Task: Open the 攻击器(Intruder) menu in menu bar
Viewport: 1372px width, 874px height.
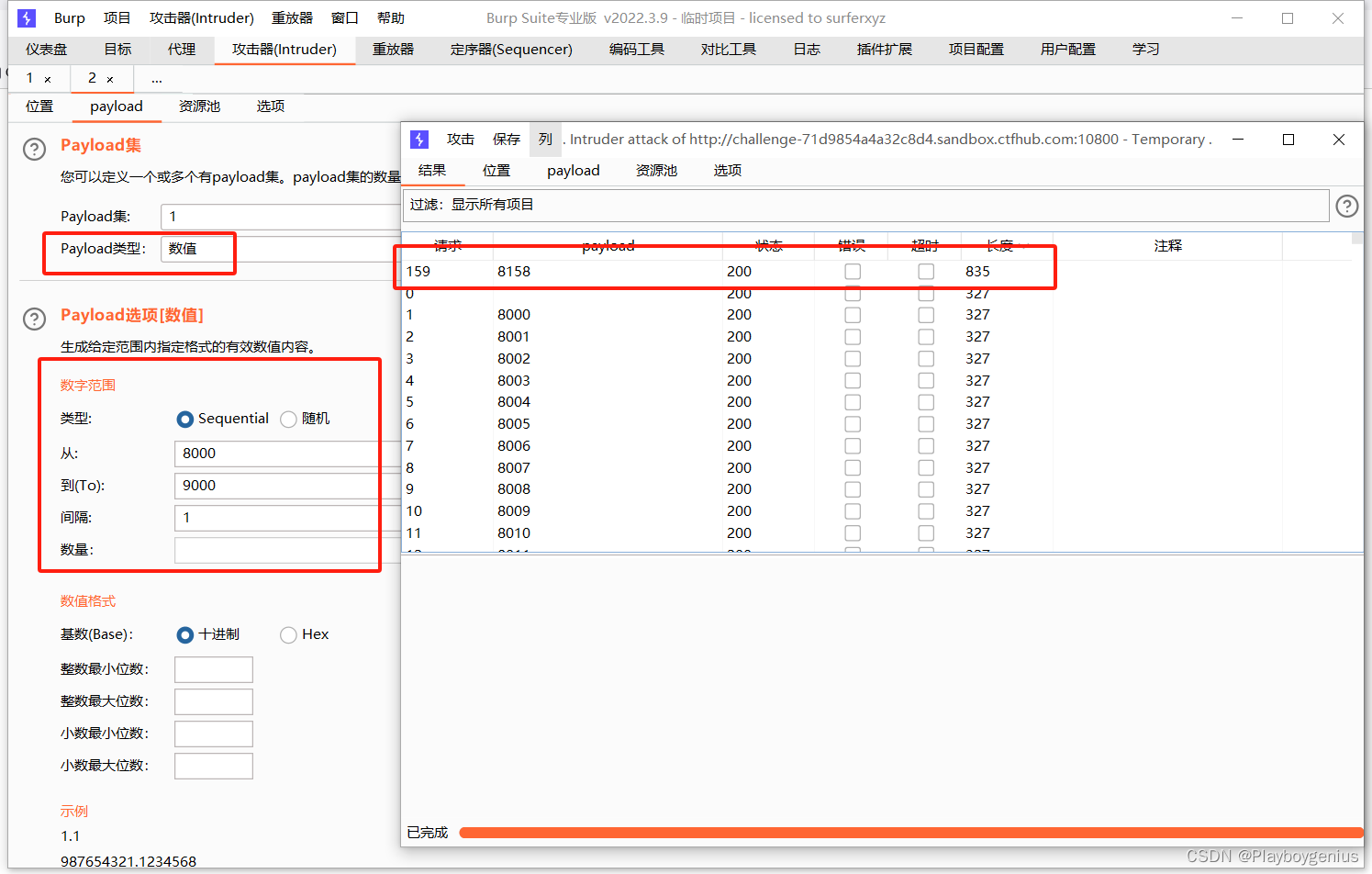Action: pos(202,18)
